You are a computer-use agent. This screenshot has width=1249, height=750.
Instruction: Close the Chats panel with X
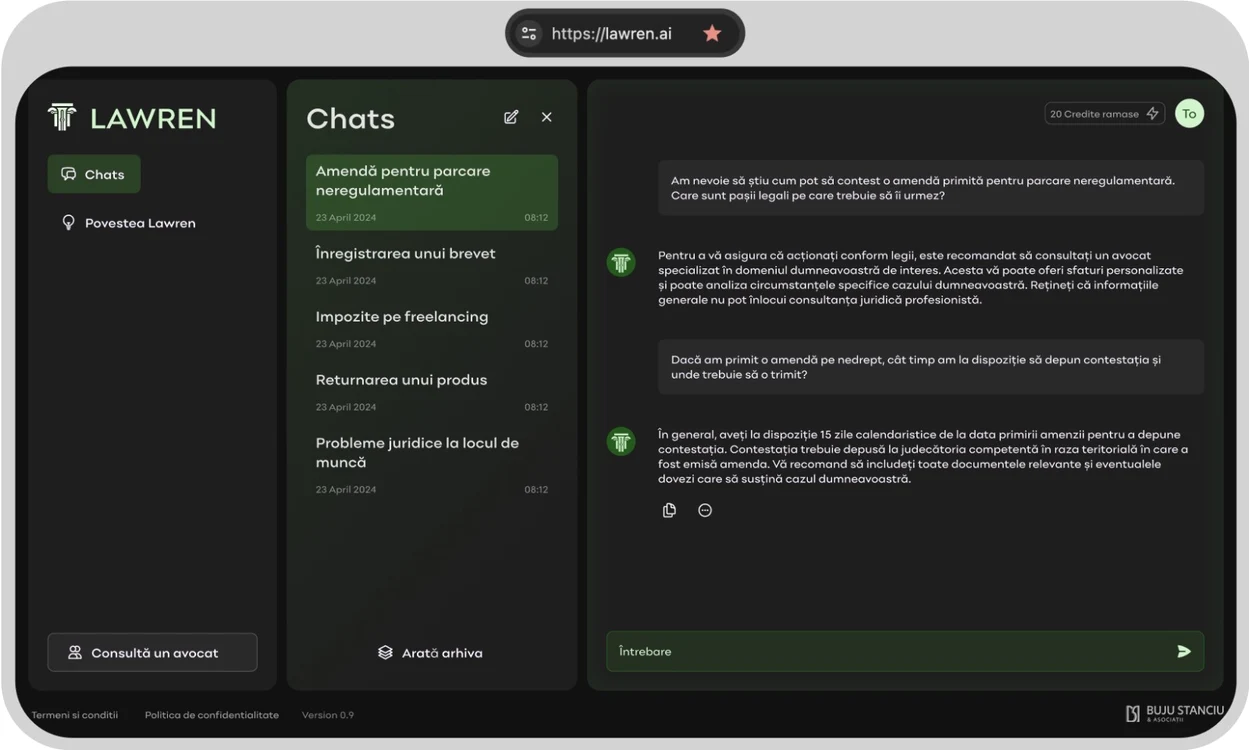pyautogui.click(x=546, y=117)
